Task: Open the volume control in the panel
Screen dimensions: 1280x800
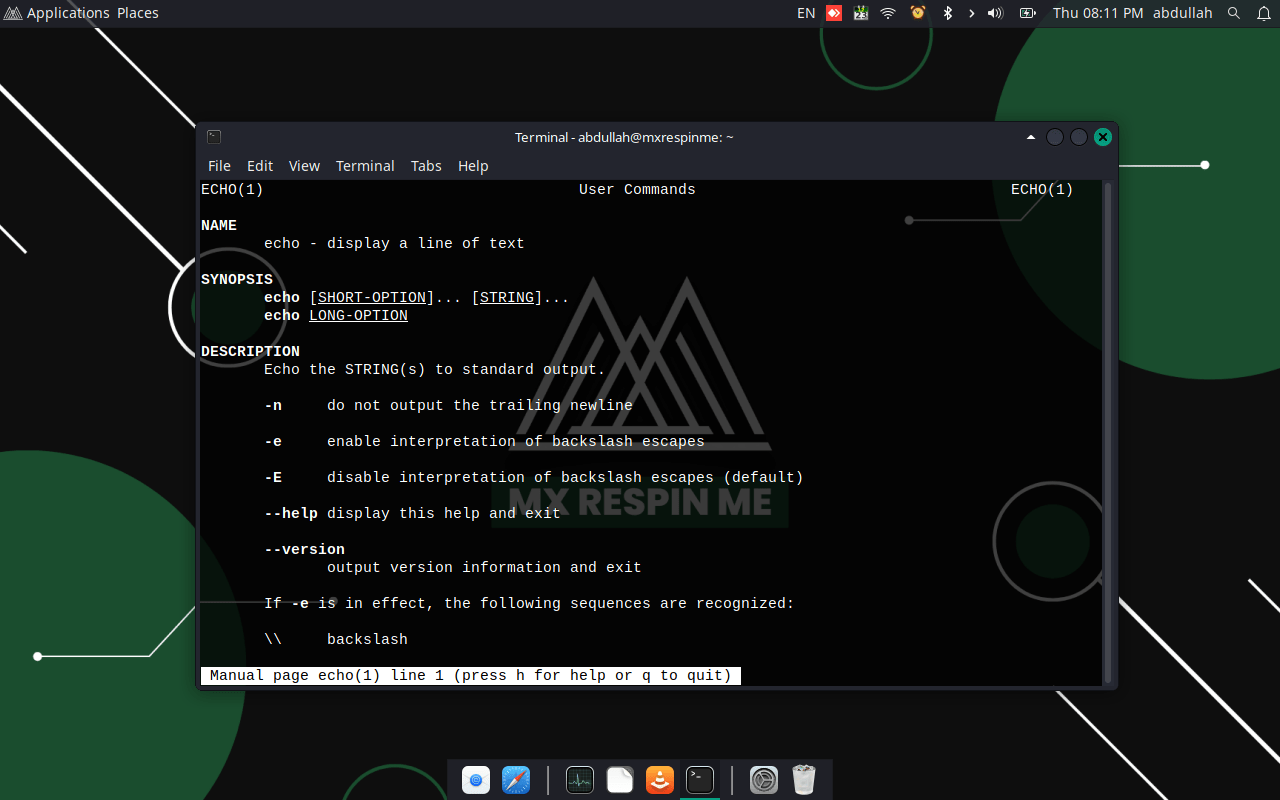Action: [995, 13]
